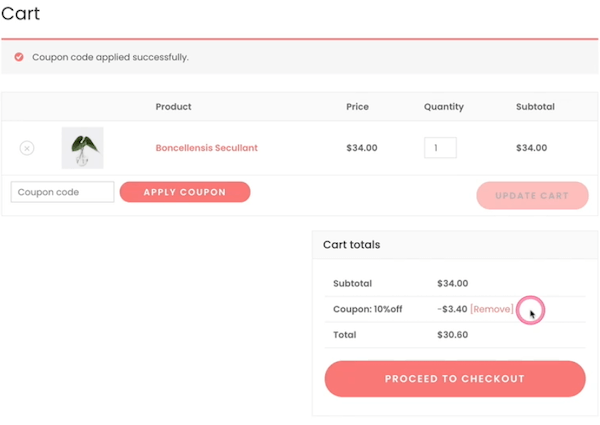Click the Subtotal column header
The image size is (600, 425).
click(535, 107)
